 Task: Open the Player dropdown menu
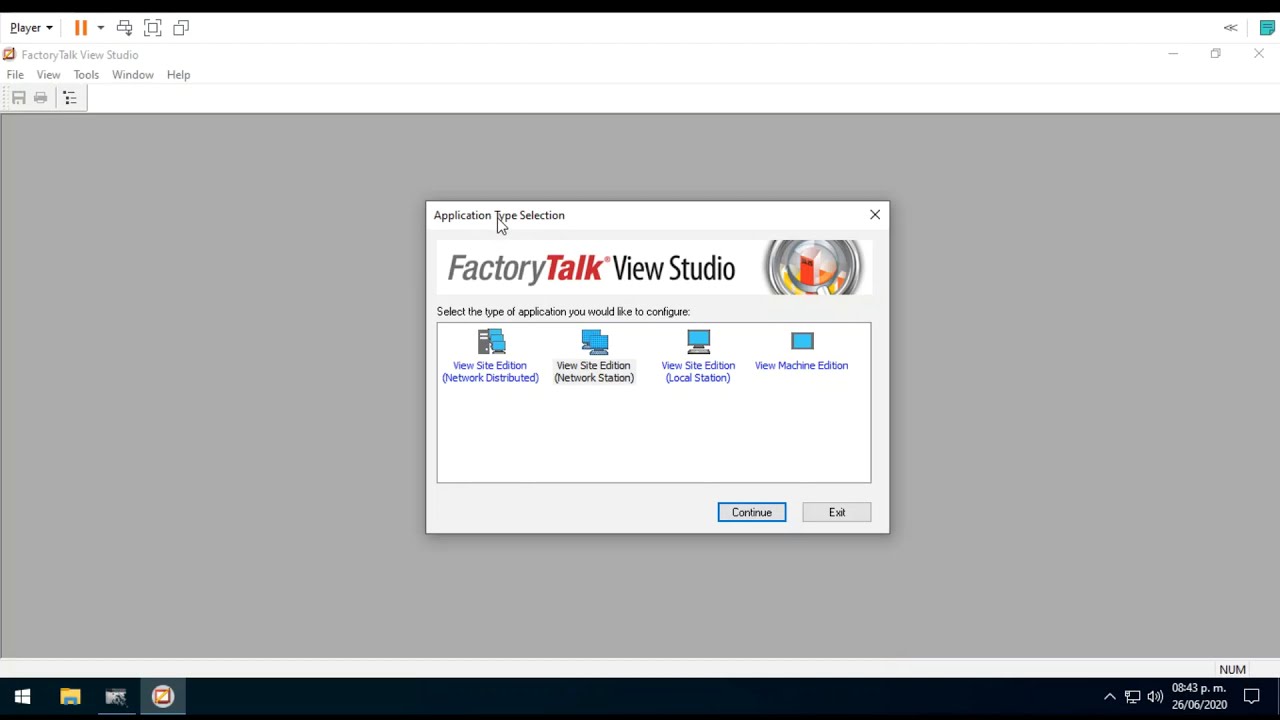pos(31,28)
